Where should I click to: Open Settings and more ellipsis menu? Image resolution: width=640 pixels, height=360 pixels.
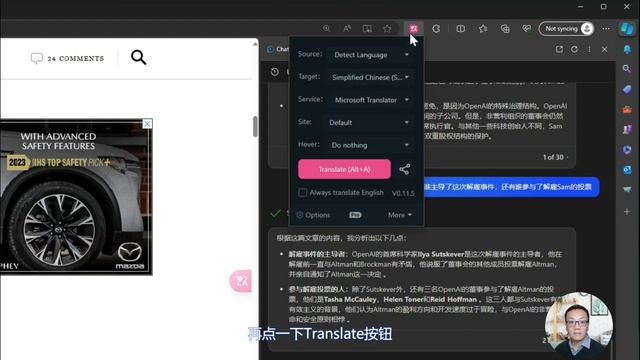[606, 29]
